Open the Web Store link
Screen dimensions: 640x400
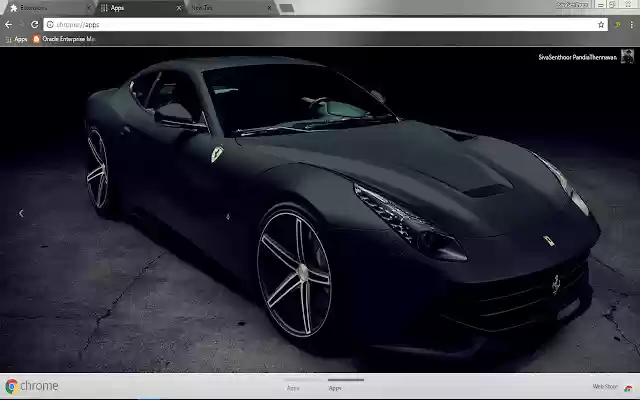(x=605, y=387)
